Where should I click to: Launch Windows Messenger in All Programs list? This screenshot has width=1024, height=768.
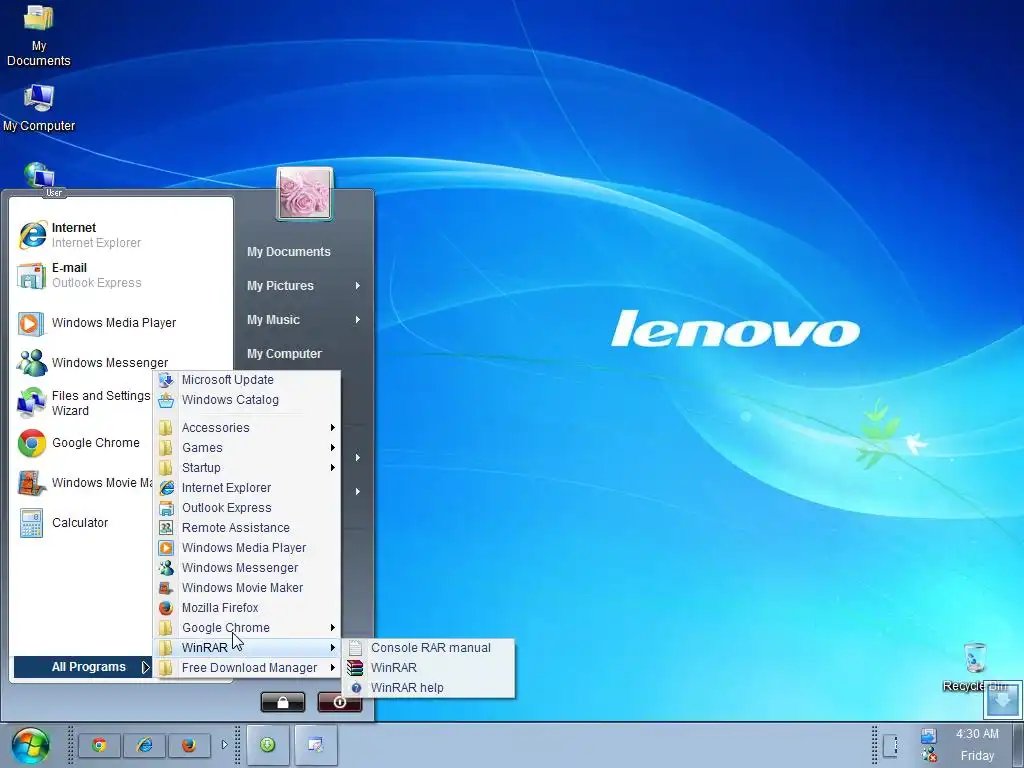247,568
